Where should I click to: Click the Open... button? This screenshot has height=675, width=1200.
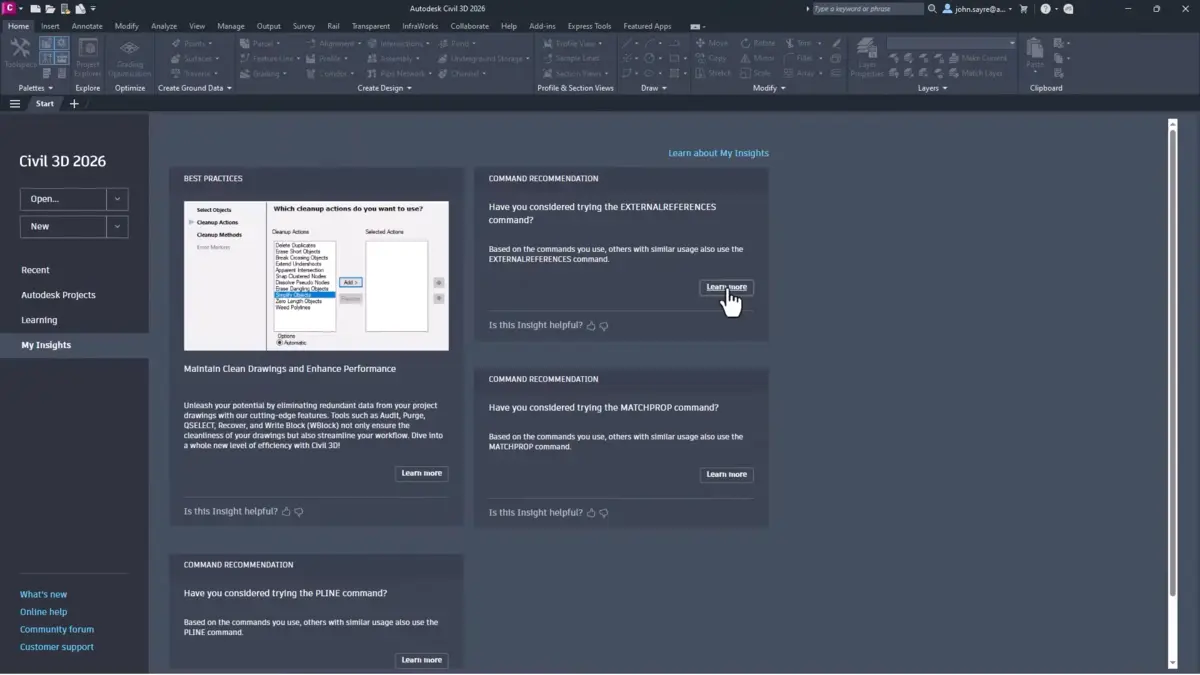pyautogui.click(x=63, y=199)
